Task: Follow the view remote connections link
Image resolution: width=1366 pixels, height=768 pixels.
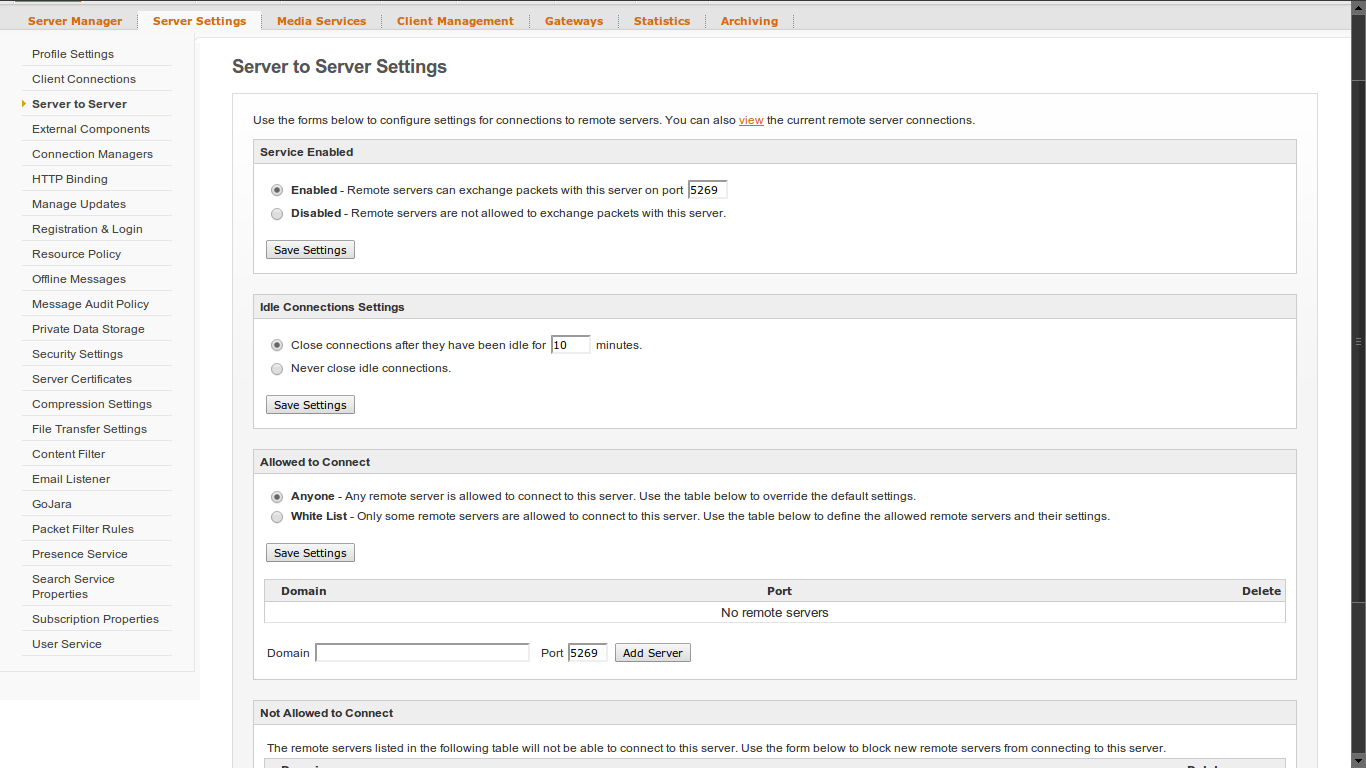Action: point(751,120)
